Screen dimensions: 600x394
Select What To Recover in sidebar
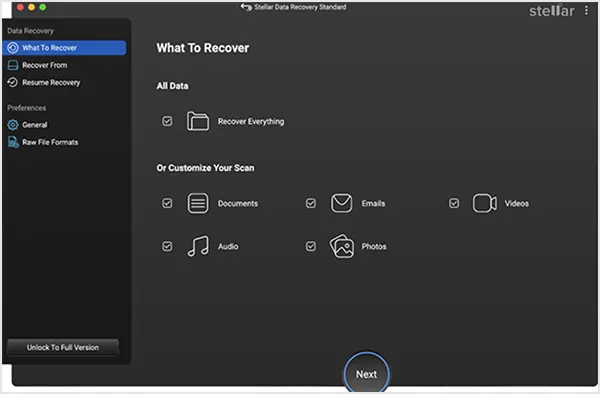point(64,48)
